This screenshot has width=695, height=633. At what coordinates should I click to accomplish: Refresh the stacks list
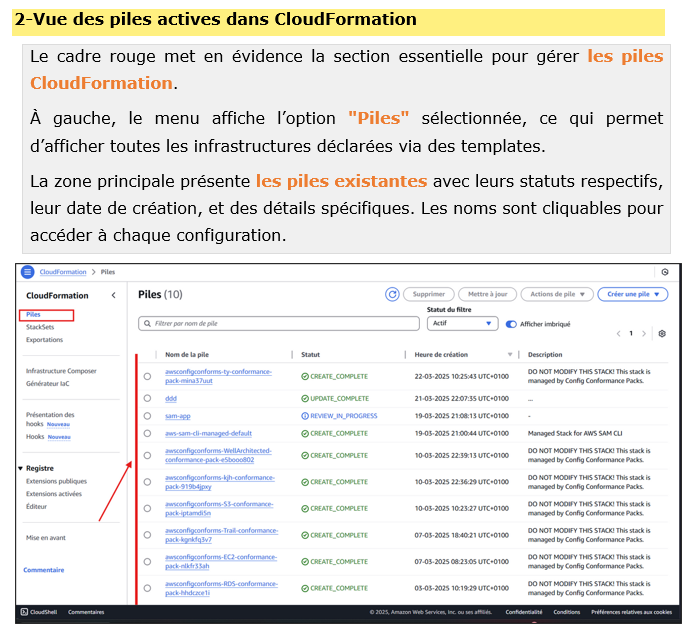pos(392,294)
